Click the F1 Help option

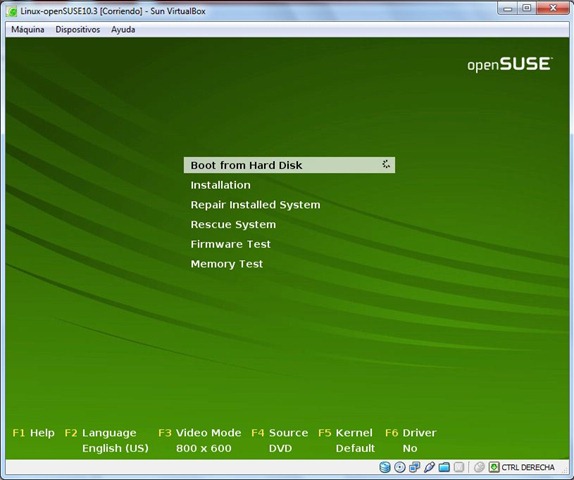click(33, 433)
